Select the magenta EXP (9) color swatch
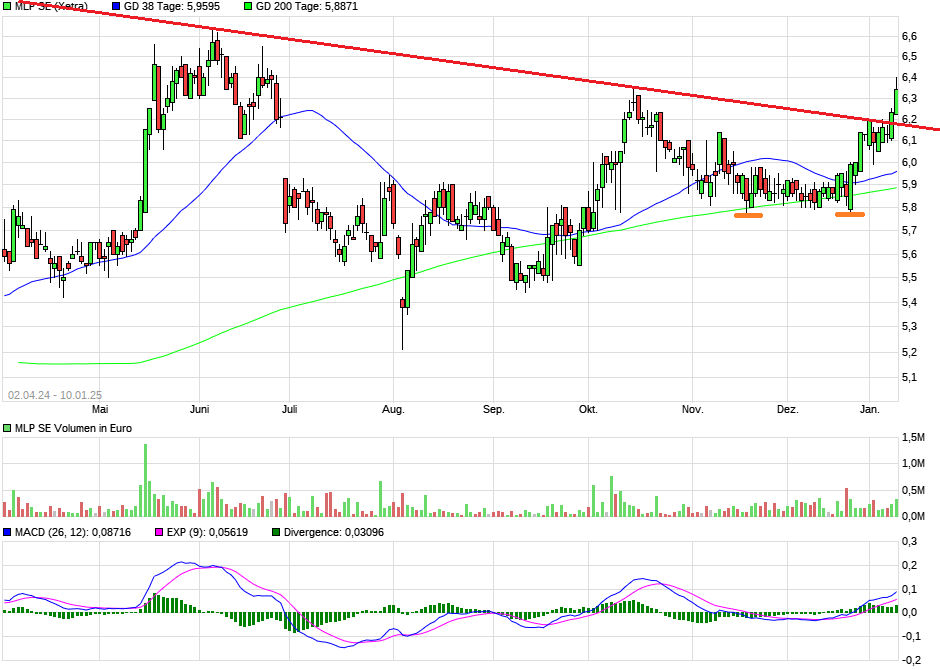 (x=161, y=531)
